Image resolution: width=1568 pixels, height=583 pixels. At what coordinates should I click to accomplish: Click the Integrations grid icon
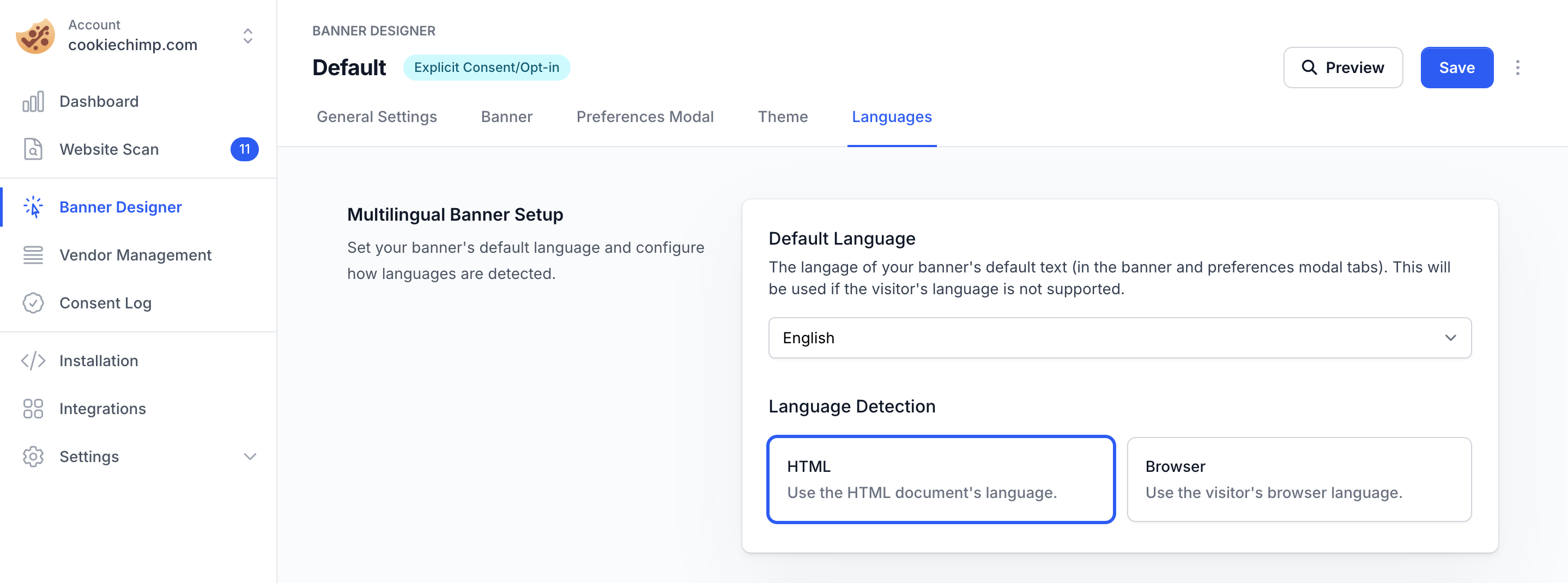click(x=33, y=409)
